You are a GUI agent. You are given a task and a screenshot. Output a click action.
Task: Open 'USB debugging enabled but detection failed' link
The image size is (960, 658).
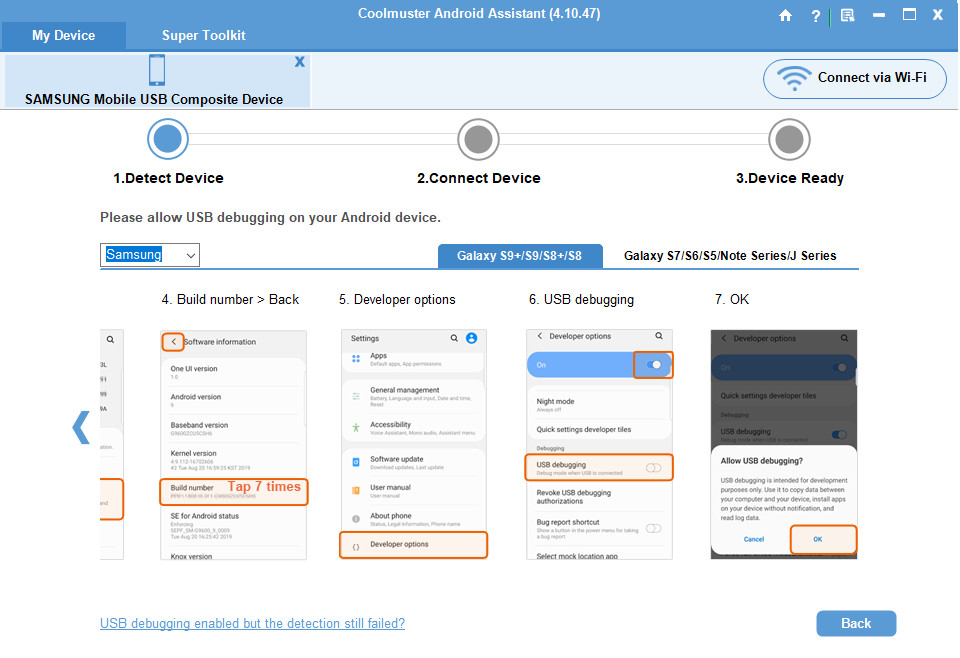[252, 623]
